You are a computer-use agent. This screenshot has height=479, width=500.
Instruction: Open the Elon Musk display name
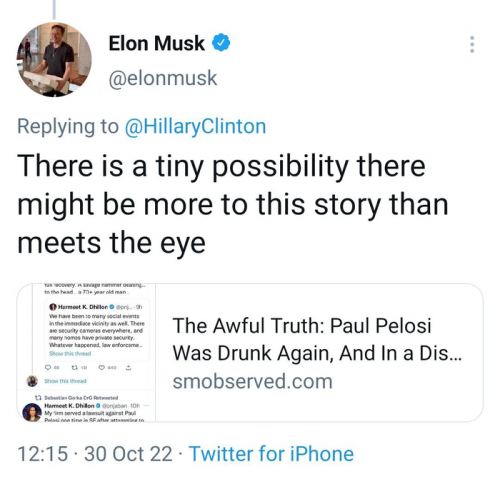click(156, 43)
